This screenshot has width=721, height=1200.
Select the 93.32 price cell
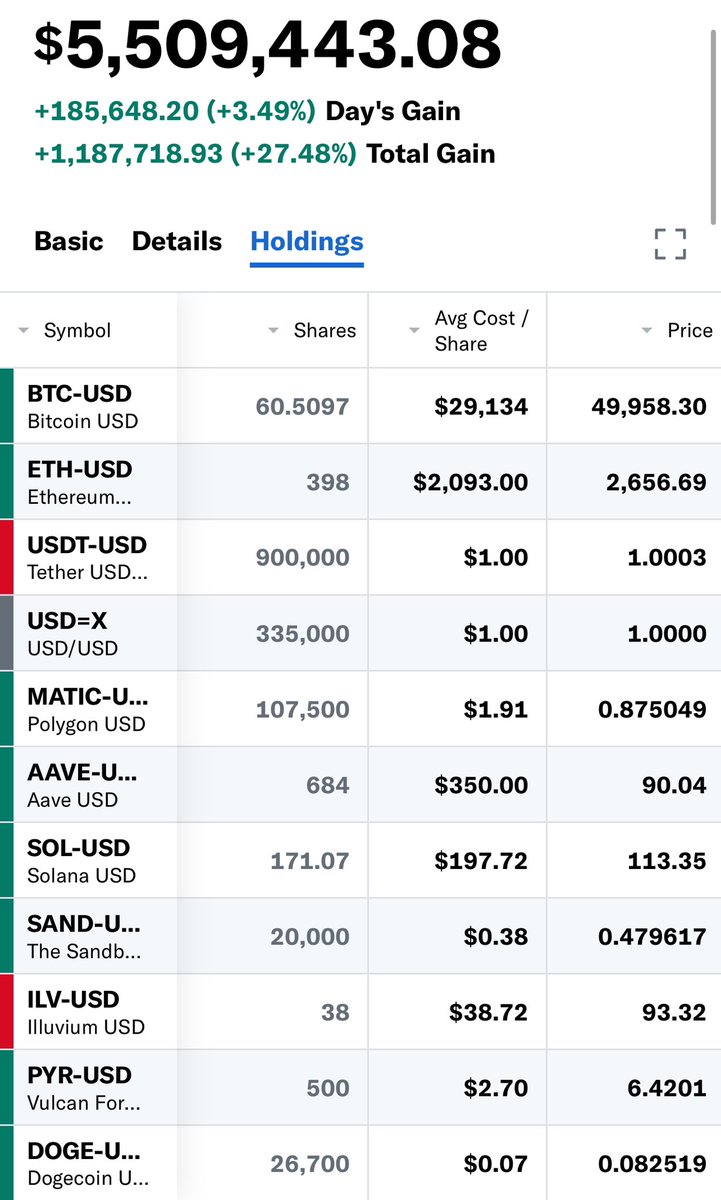(x=634, y=1013)
